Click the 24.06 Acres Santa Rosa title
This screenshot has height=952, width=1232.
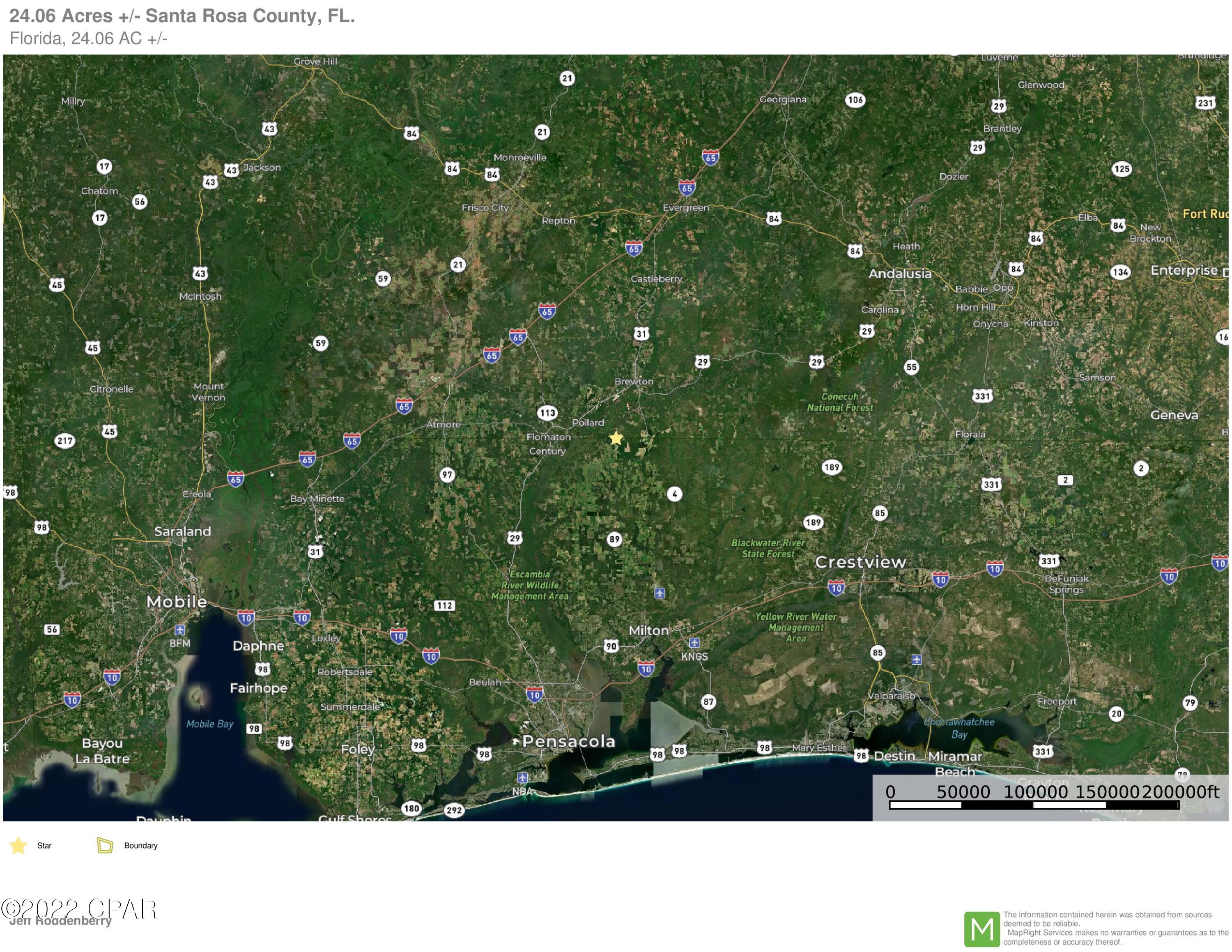[182, 16]
